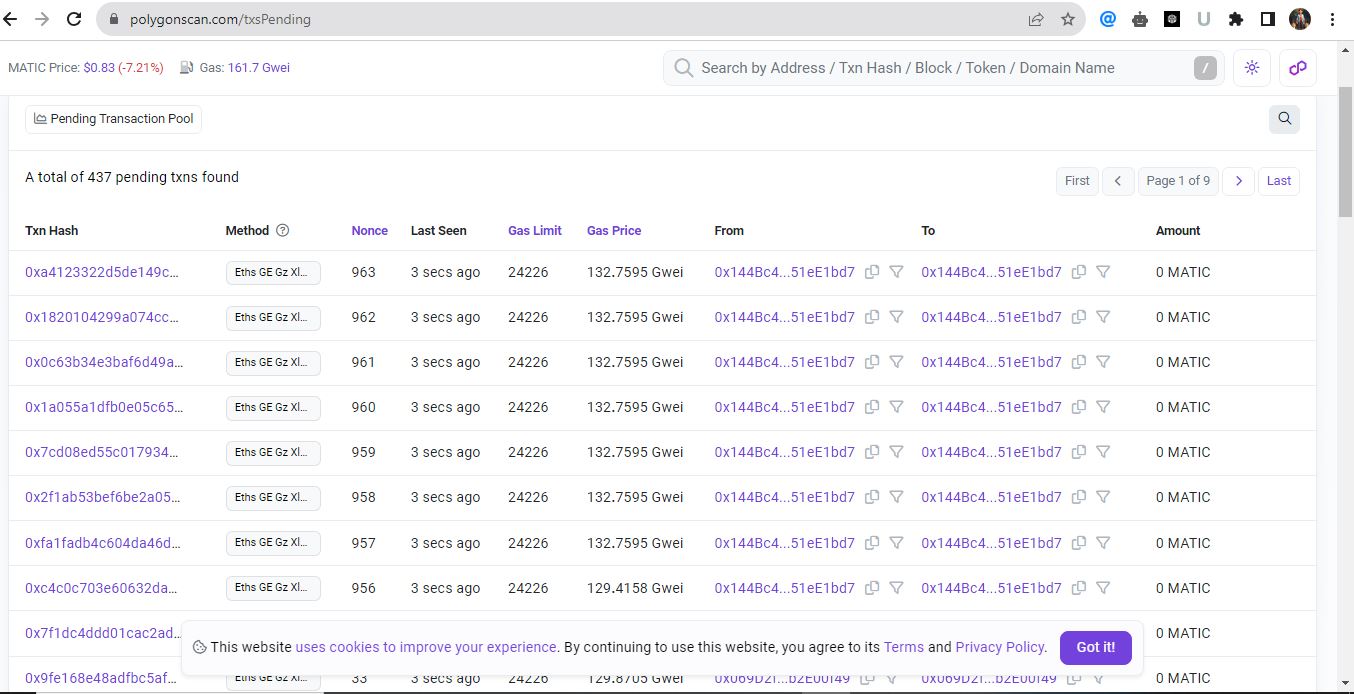Copy To address in nonce 961 row
1354x694 pixels.
(x=1079, y=362)
